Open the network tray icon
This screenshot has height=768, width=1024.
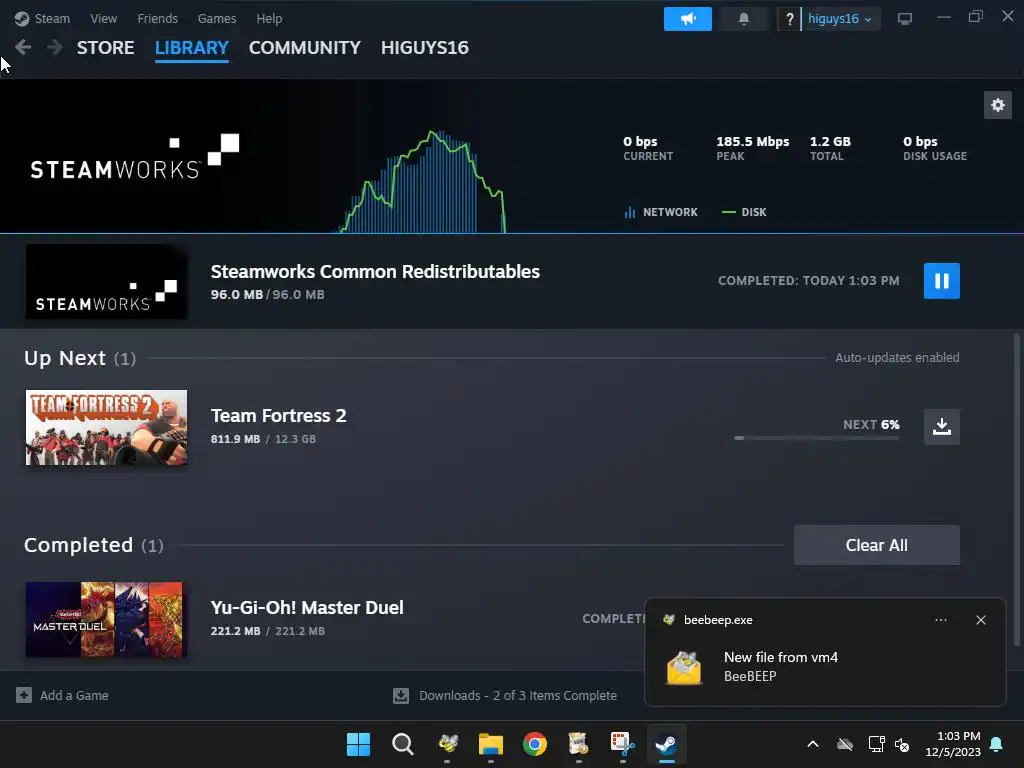coord(876,744)
